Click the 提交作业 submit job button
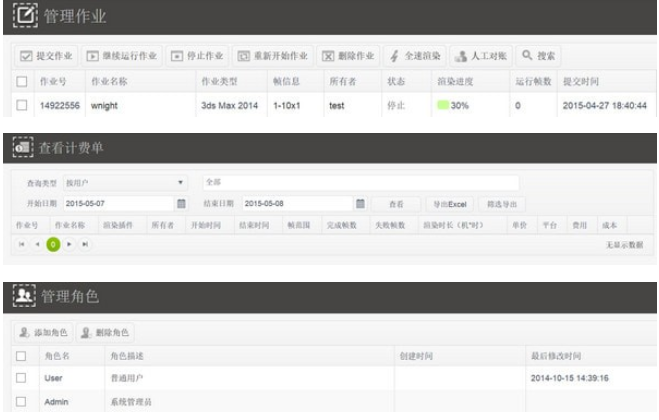659x420 pixels. 46,56
